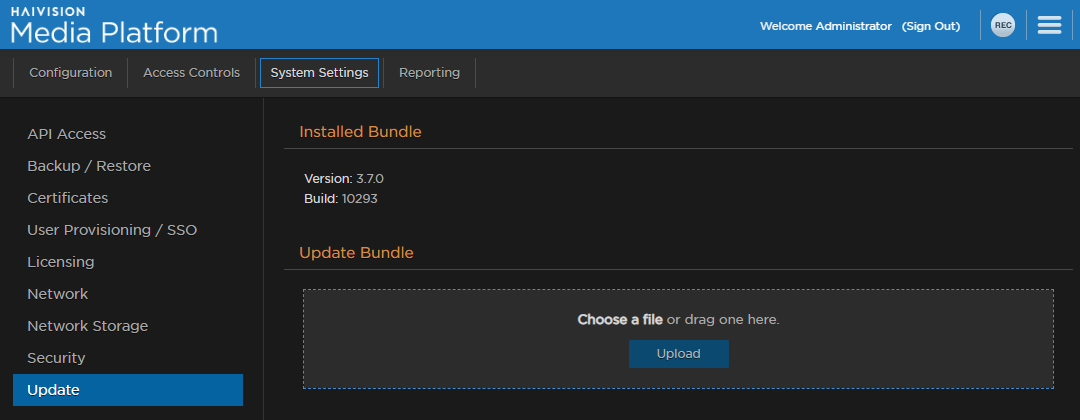
Task: Click the REC record icon
Action: coord(1002,26)
